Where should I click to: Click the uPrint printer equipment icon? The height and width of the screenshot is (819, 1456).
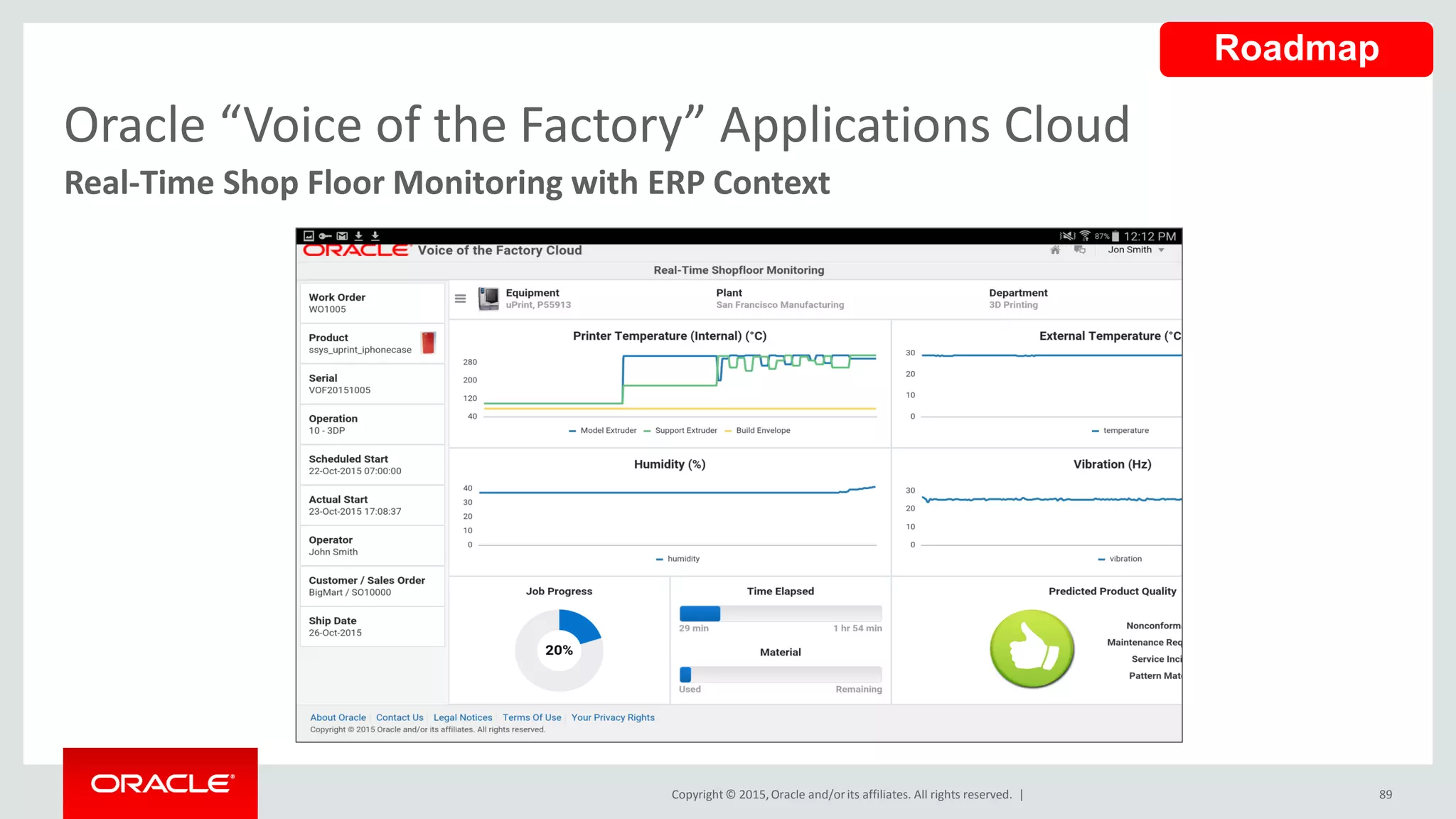(x=488, y=299)
